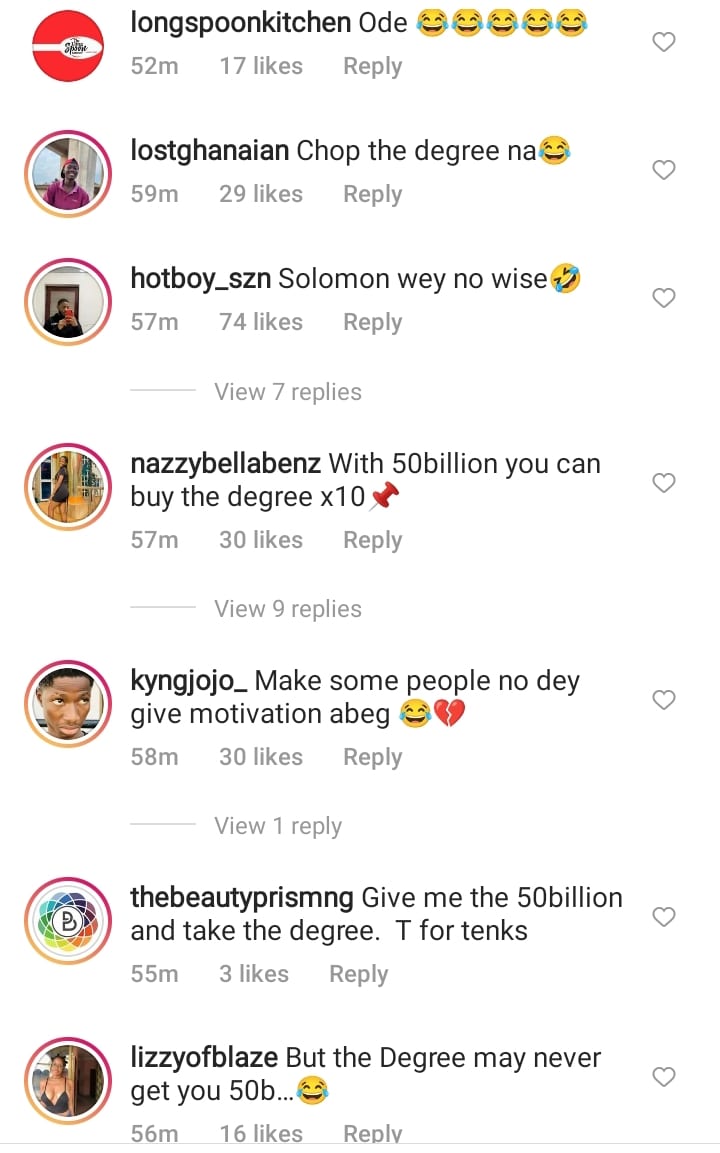The width and height of the screenshot is (720, 1153).
Task: Like kyngjojo_'s motivation comment
Action: [664, 700]
